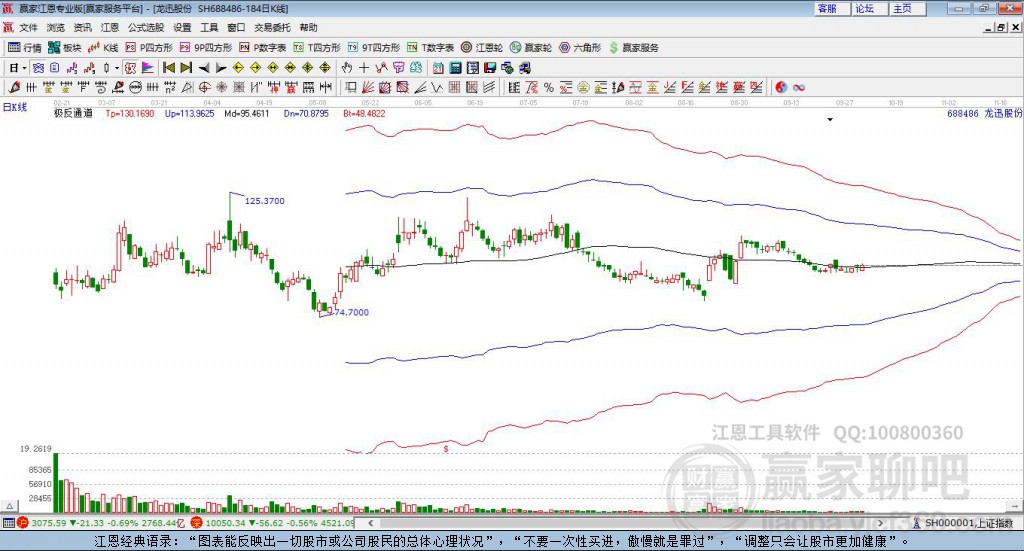The image size is (1024, 551).
Task: Open the P数字表 tool
Action: pos(263,48)
